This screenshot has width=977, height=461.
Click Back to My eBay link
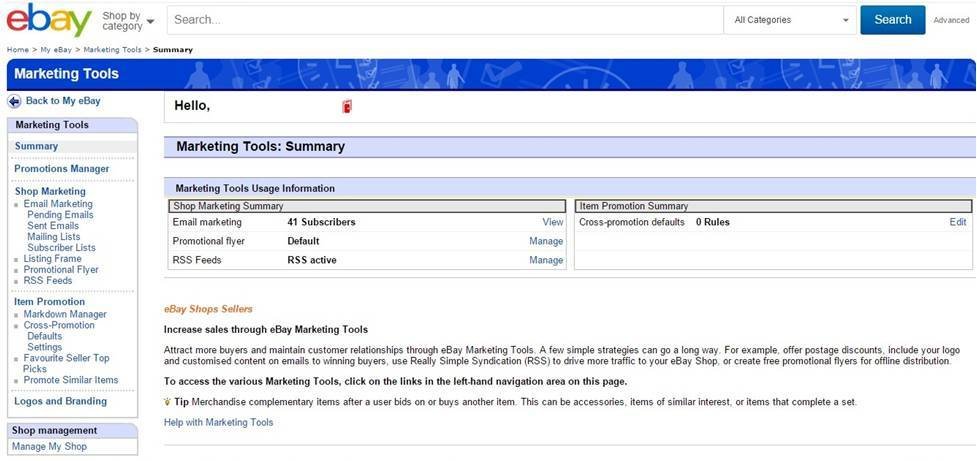63,101
